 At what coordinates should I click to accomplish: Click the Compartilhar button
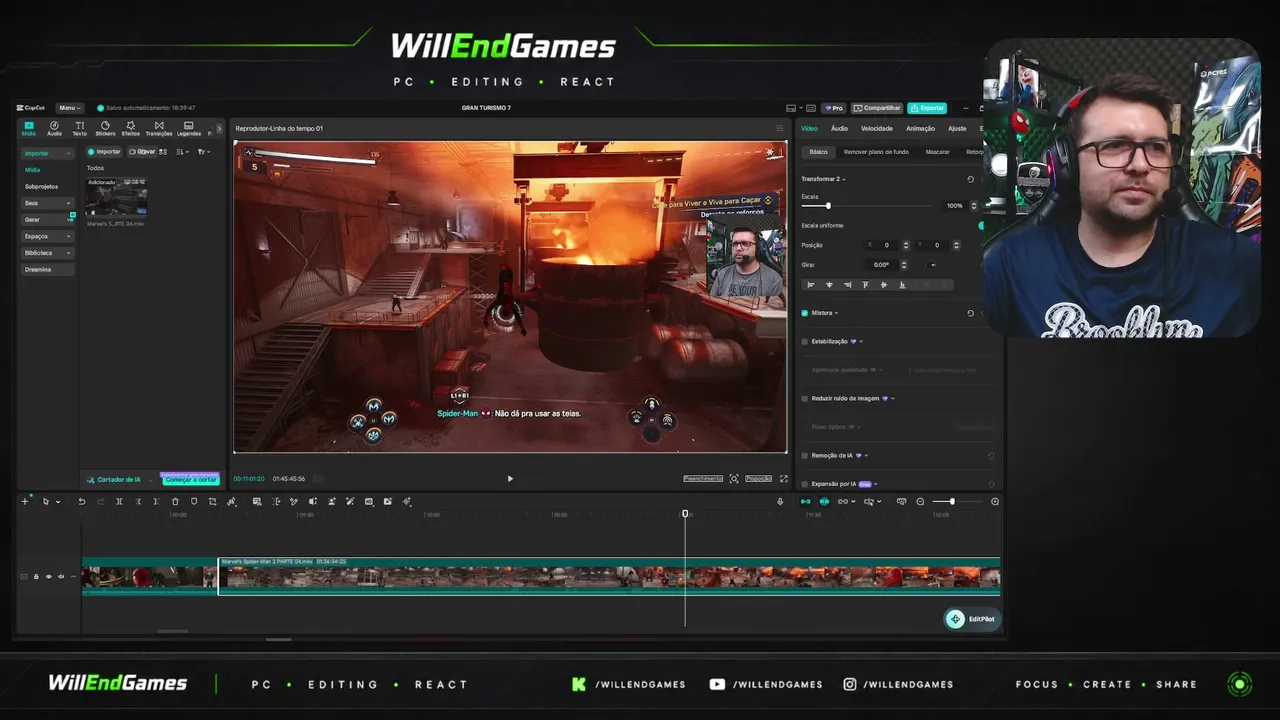pos(876,108)
